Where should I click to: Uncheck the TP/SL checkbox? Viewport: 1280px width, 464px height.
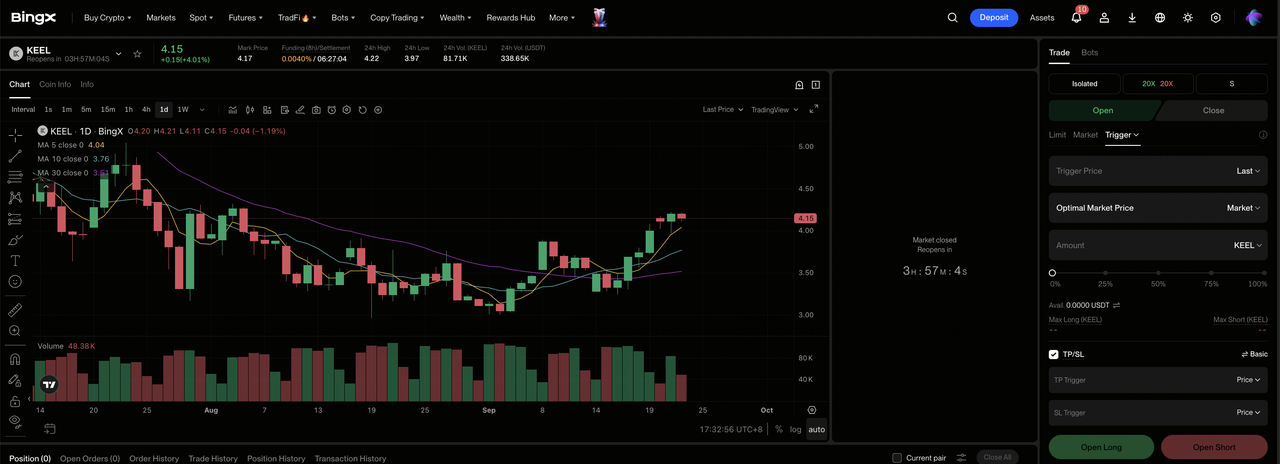point(1053,354)
